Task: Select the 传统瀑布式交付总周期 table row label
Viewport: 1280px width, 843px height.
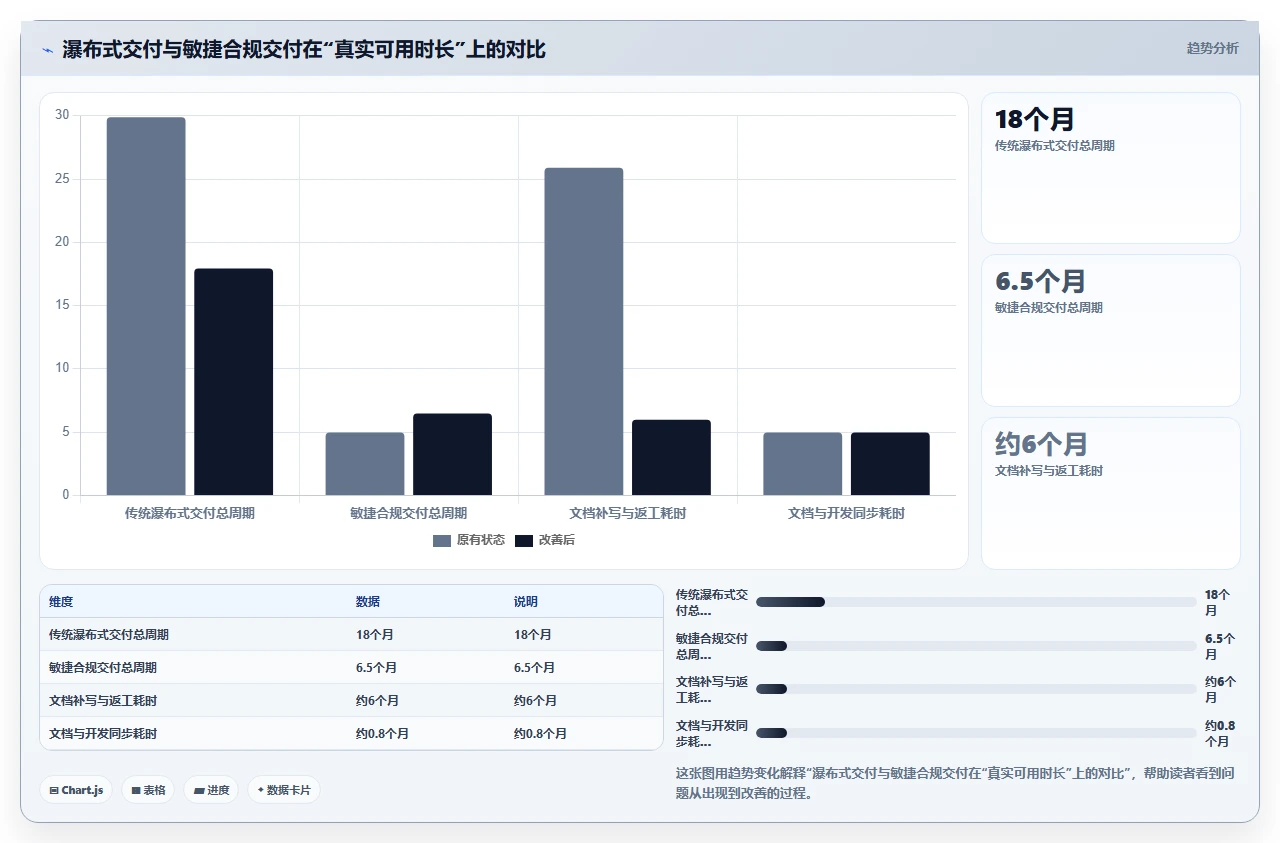Action: [109, 635]
